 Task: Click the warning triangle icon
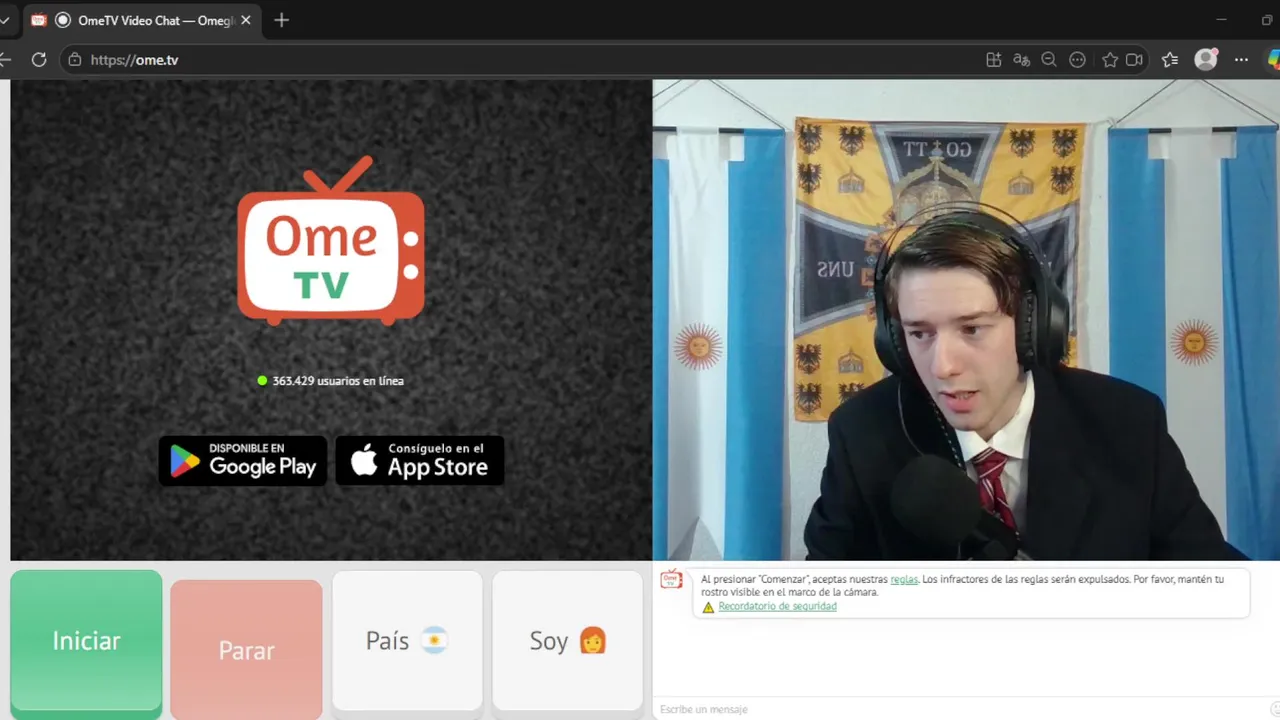(x=708, y=607)
